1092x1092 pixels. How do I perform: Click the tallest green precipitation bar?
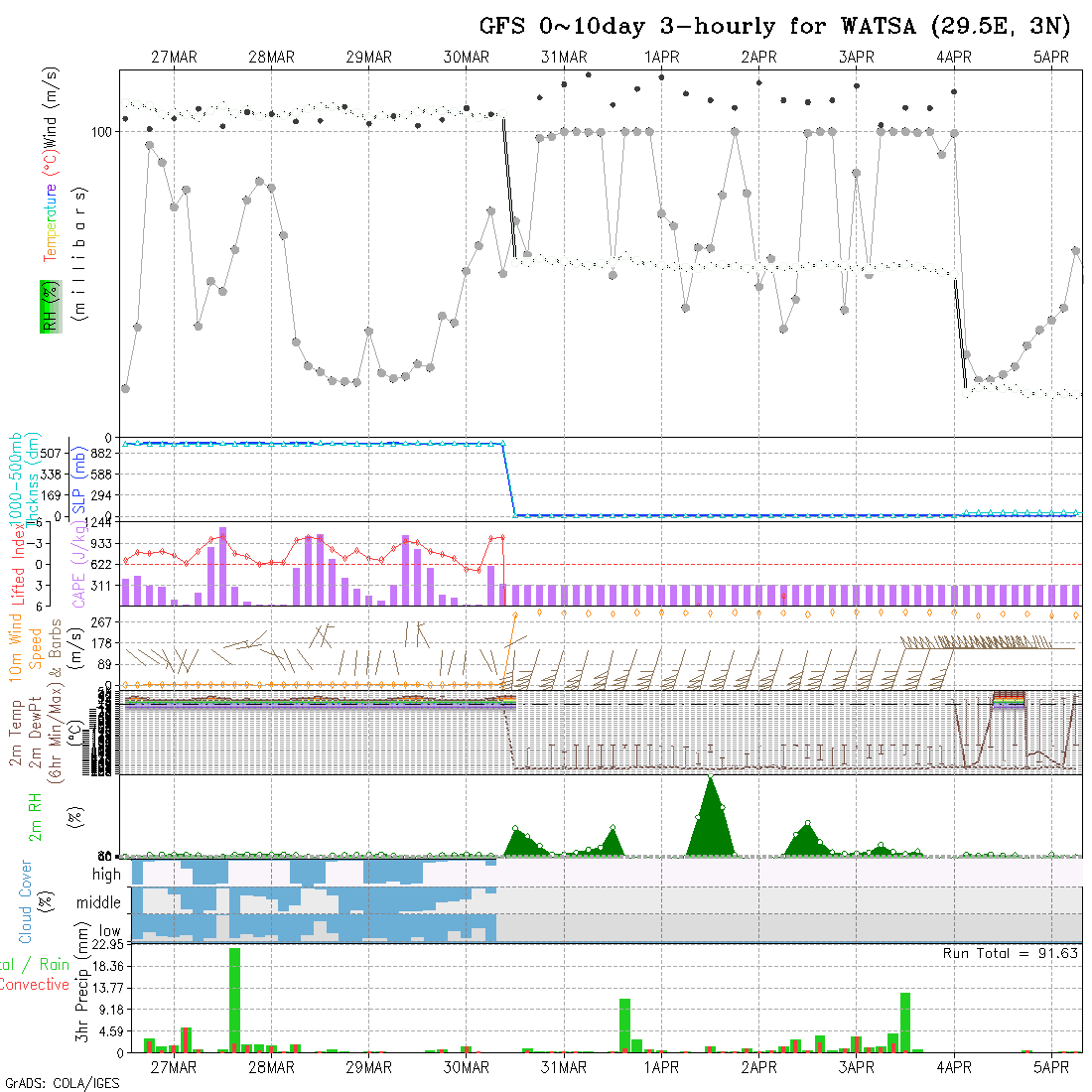tap(235, 1000)
